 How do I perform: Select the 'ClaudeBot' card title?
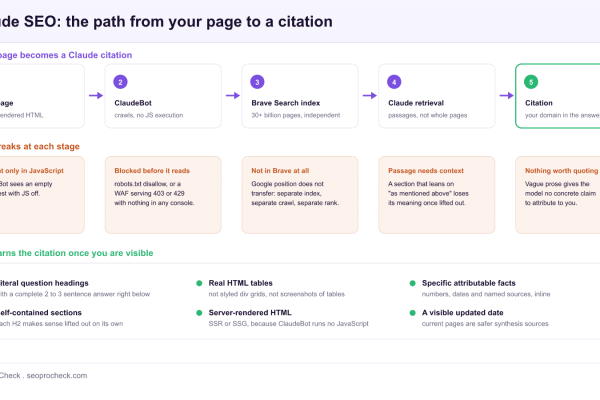[133, 103]
